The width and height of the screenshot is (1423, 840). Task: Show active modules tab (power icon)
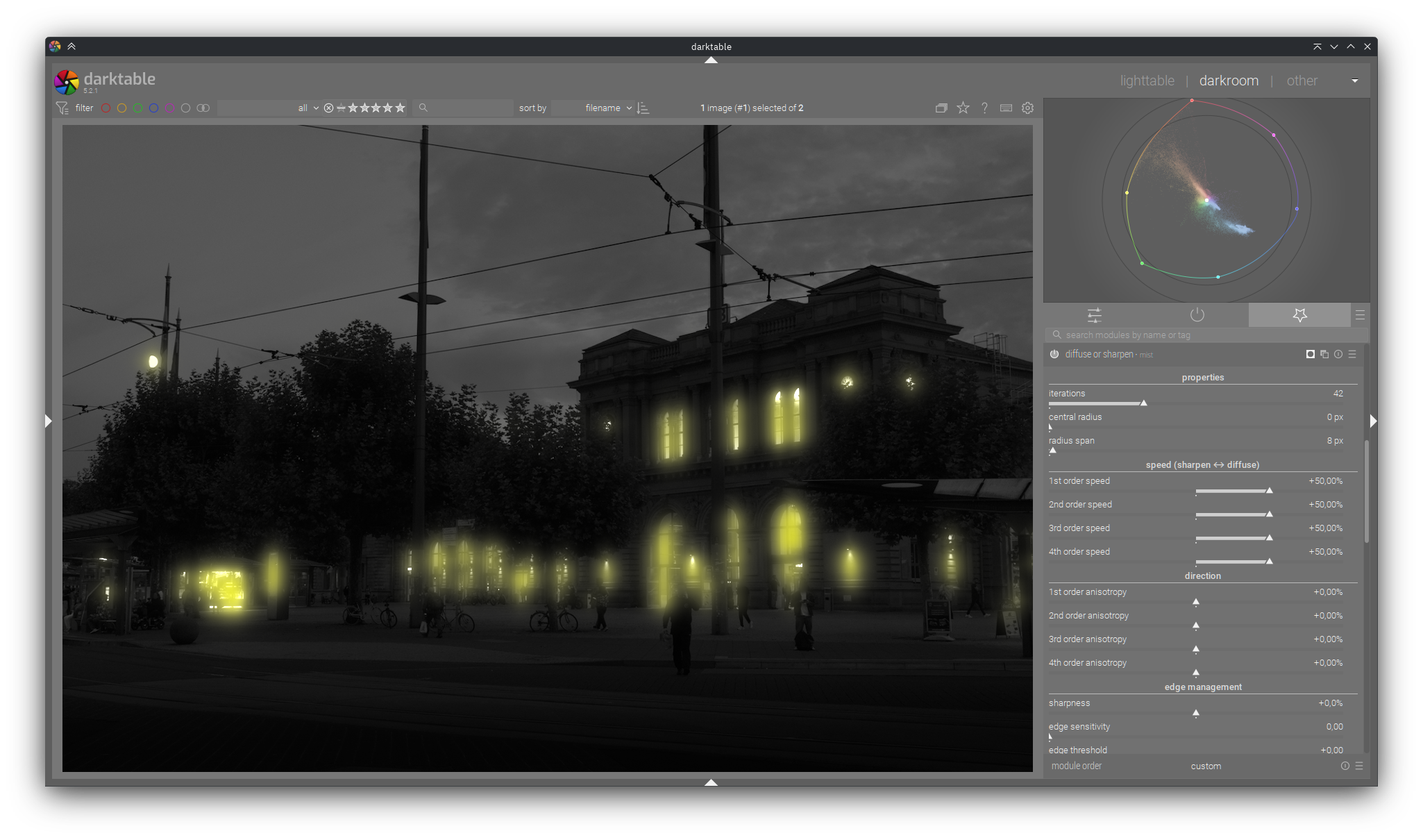click(1197, 315)
